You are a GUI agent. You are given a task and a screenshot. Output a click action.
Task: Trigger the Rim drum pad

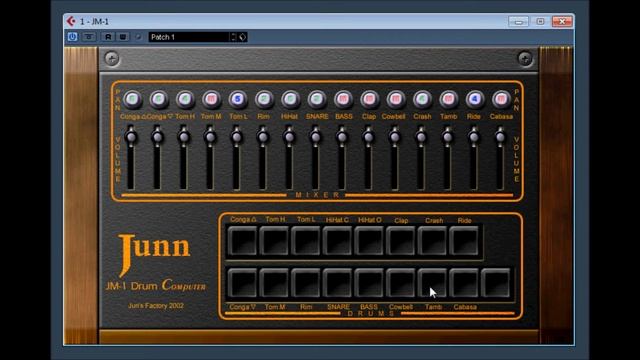pyautogui.click(x=306, y=282)
